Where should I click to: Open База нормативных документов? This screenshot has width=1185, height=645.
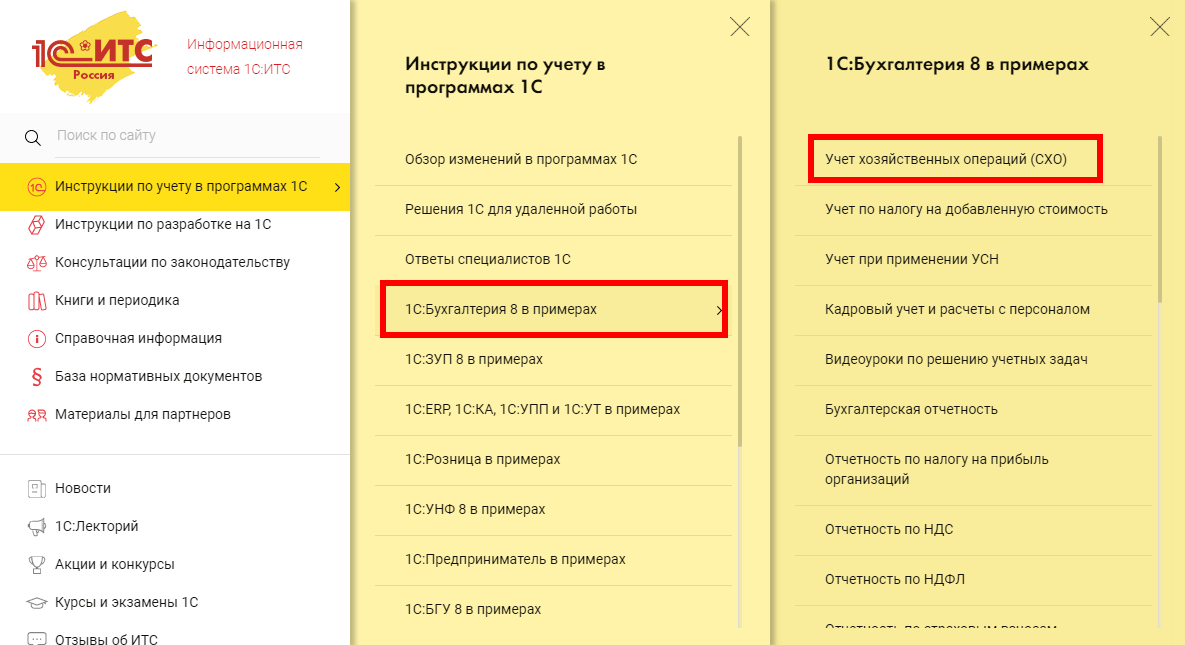click(x=159, y=376)
